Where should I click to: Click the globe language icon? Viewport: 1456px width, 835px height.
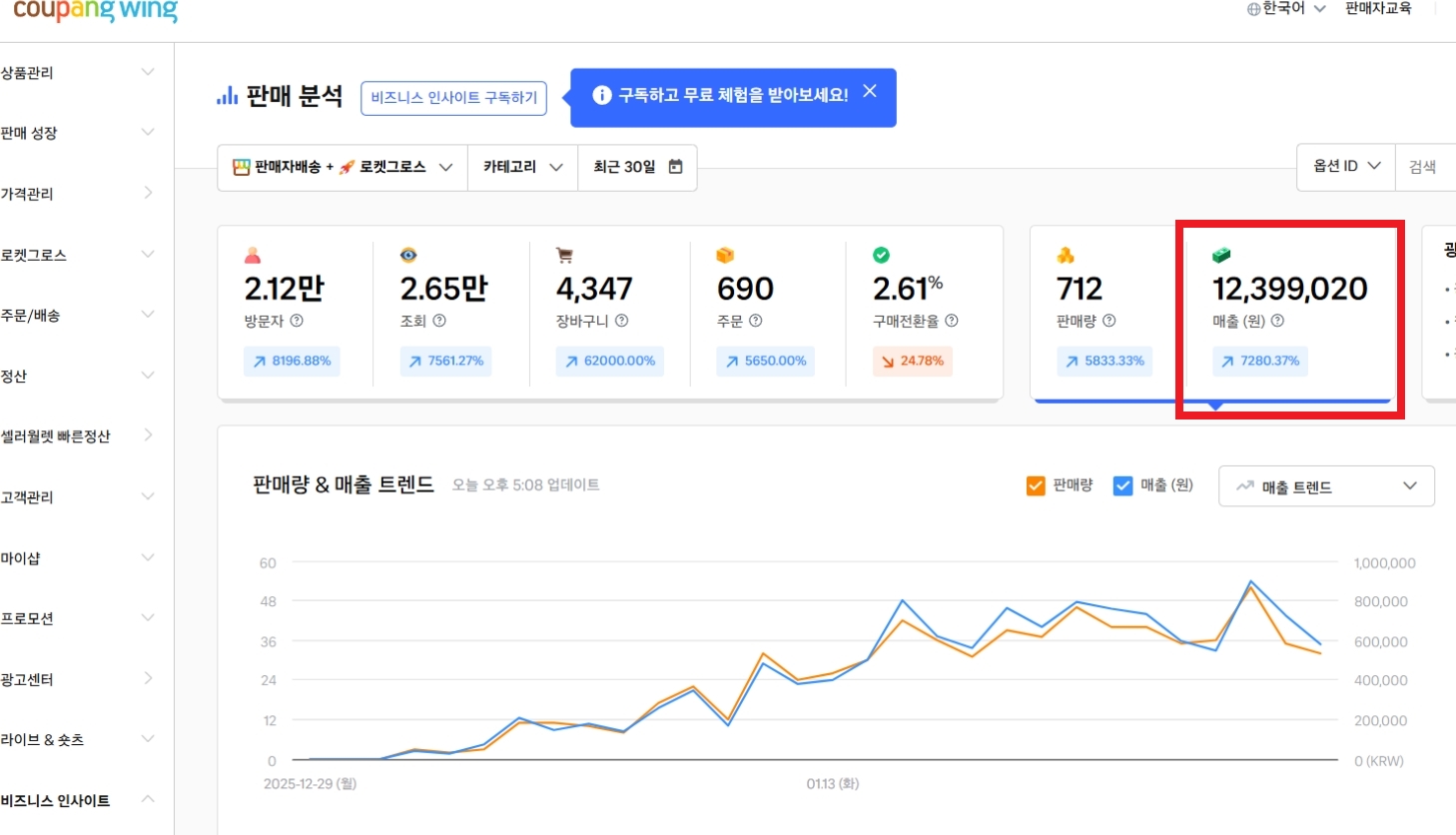coord(1253,9)
